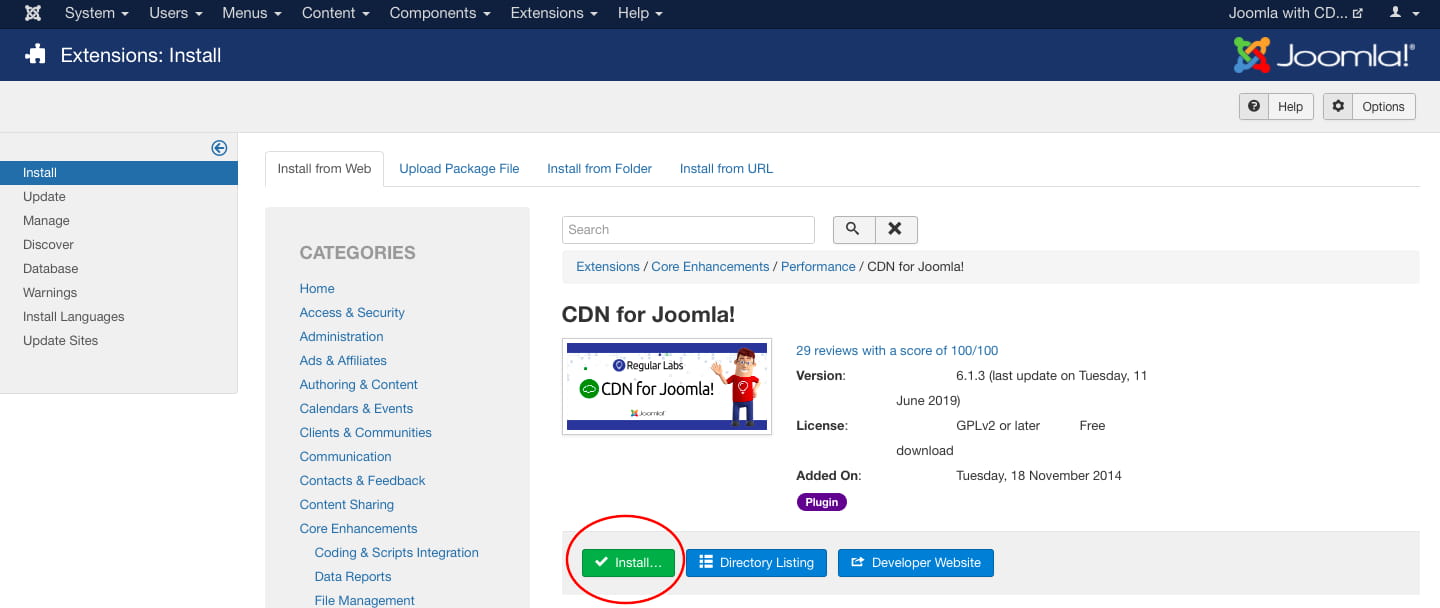Image resolution: width=1440 pixels, height=608 pixels.
Task: Switch to the Install from Web tab
Action: click(324, 169)
